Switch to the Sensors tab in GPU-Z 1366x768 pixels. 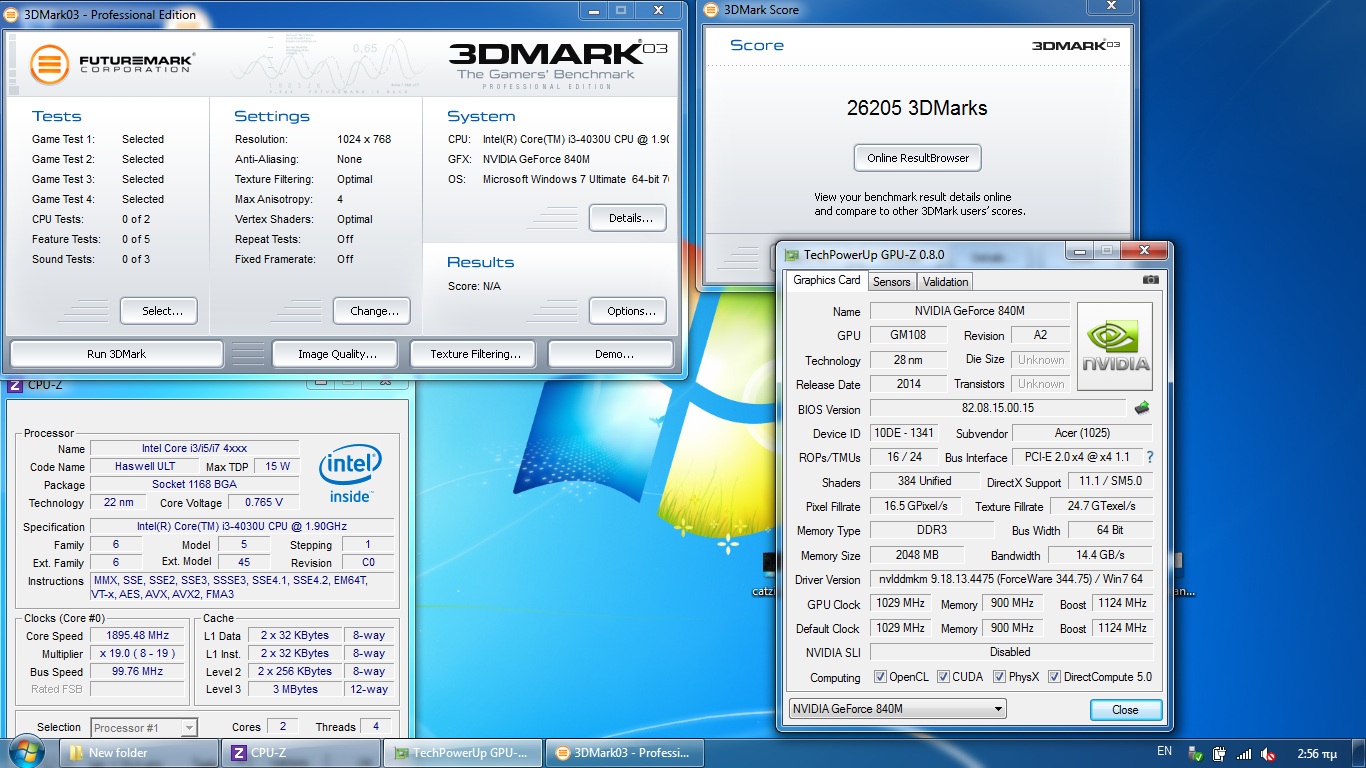click(x=891, y=282)
